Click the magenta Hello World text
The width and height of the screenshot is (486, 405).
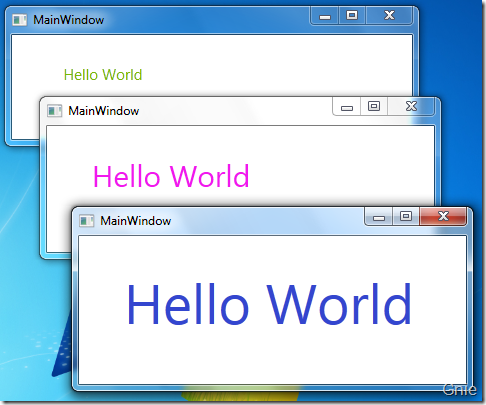171,176
